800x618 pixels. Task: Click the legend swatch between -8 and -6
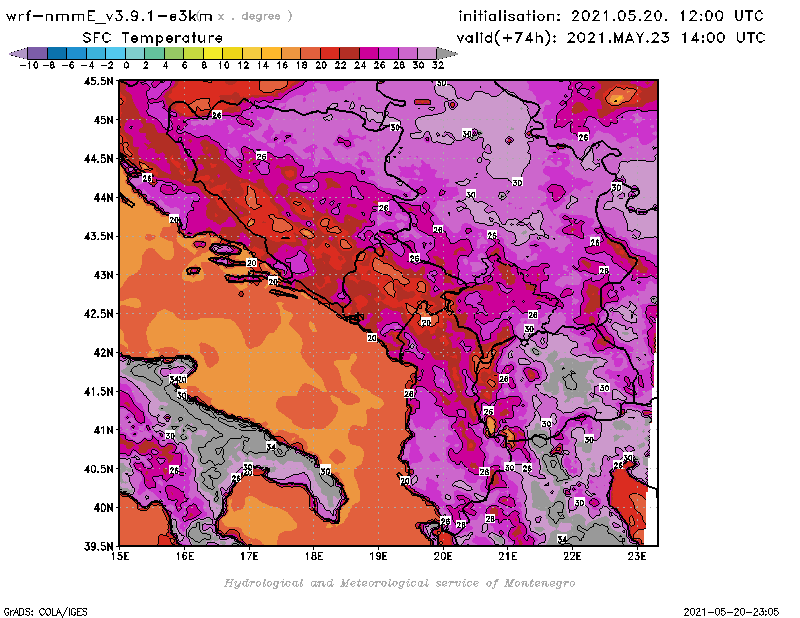tap(57, 53)
